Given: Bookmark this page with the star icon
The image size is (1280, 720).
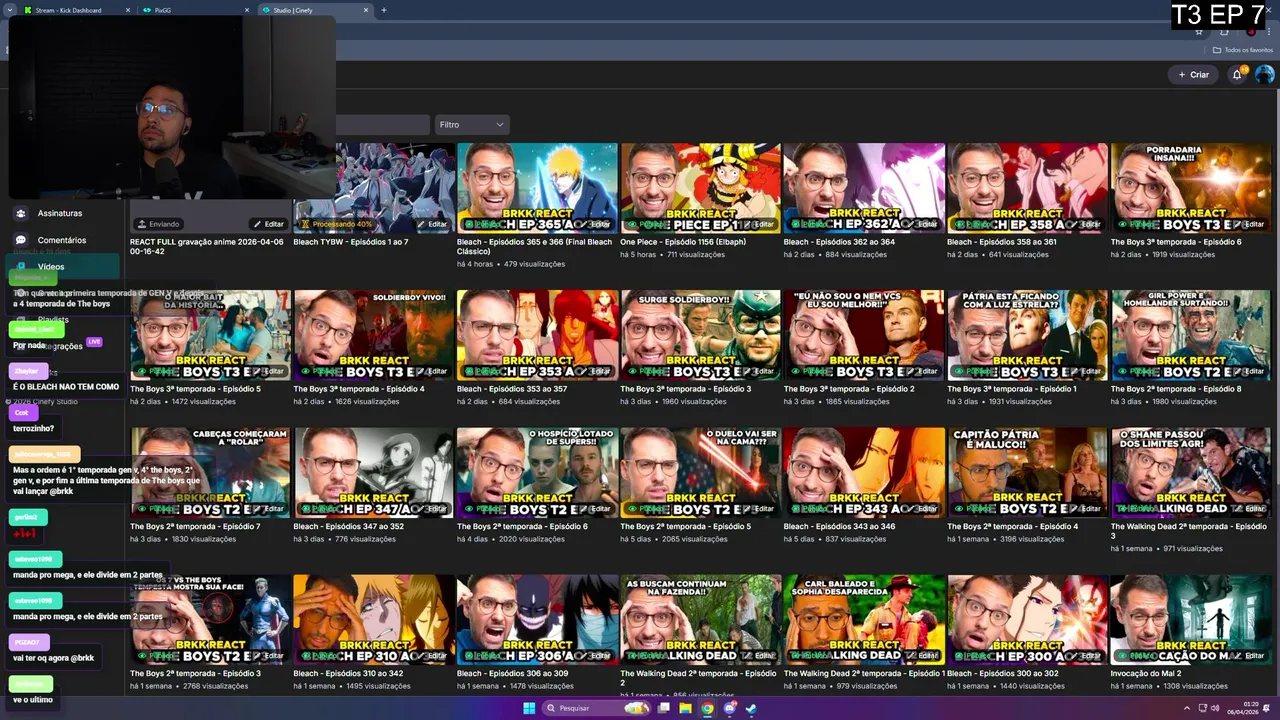Looking at the screenshot, I should 1198,31.
